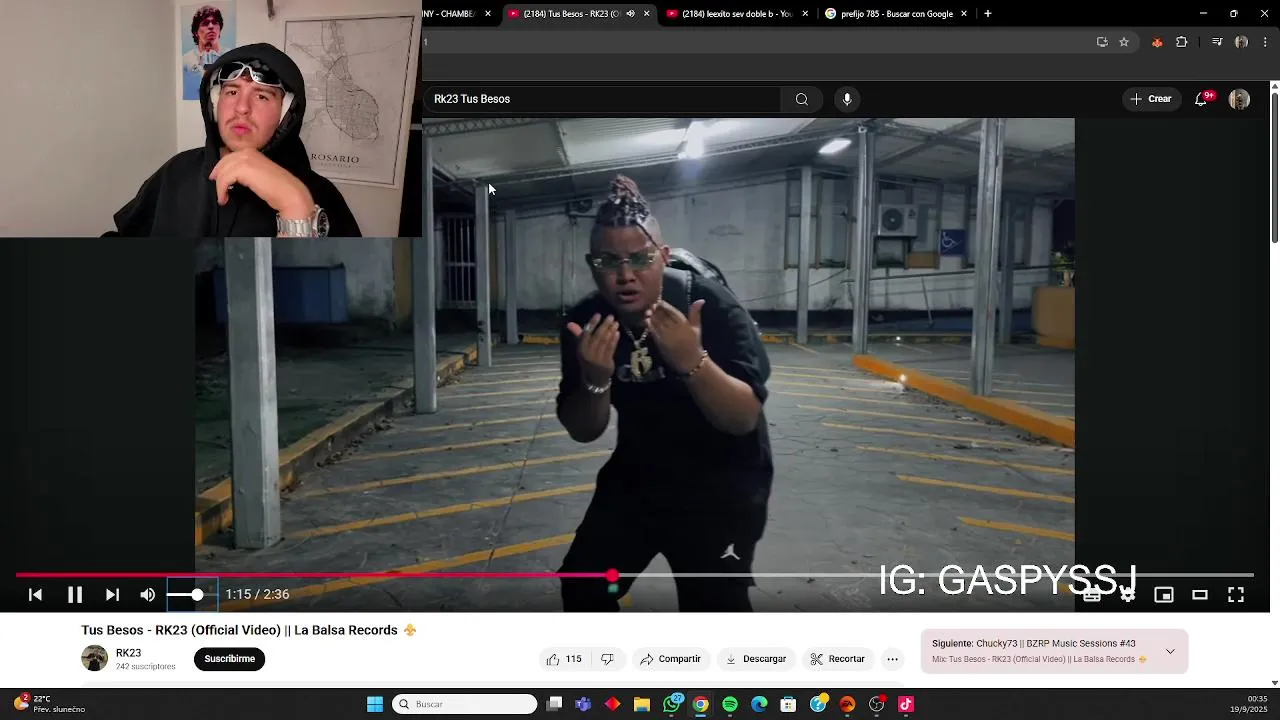Click the page scrollbar thumb

[1274, 168]
